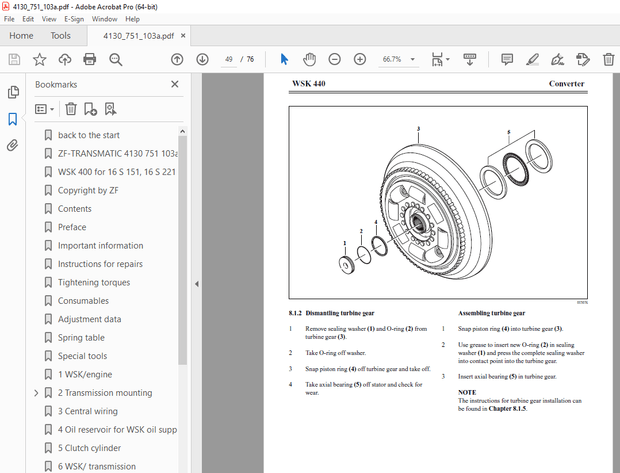Select the Highlight text pen tool
Image resolution: width=620 pixels, height=473 pixels.
pyautogui.click(x=532, y=60)
